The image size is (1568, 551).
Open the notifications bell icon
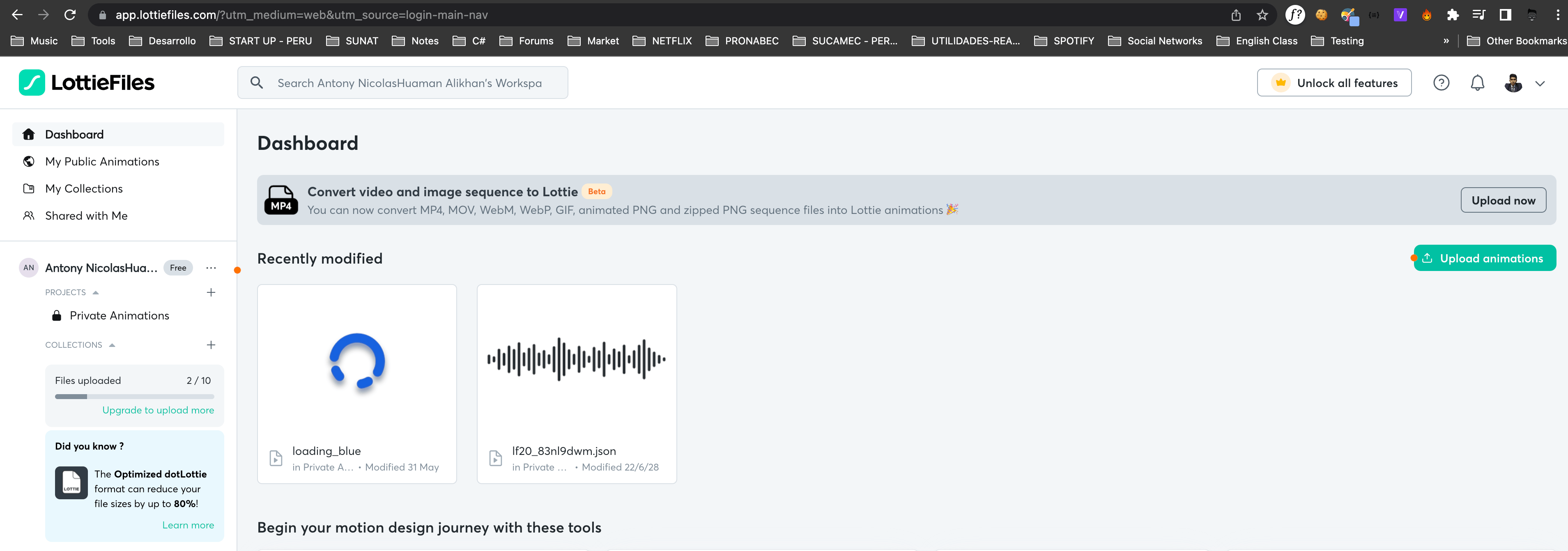pos(1477,83)
